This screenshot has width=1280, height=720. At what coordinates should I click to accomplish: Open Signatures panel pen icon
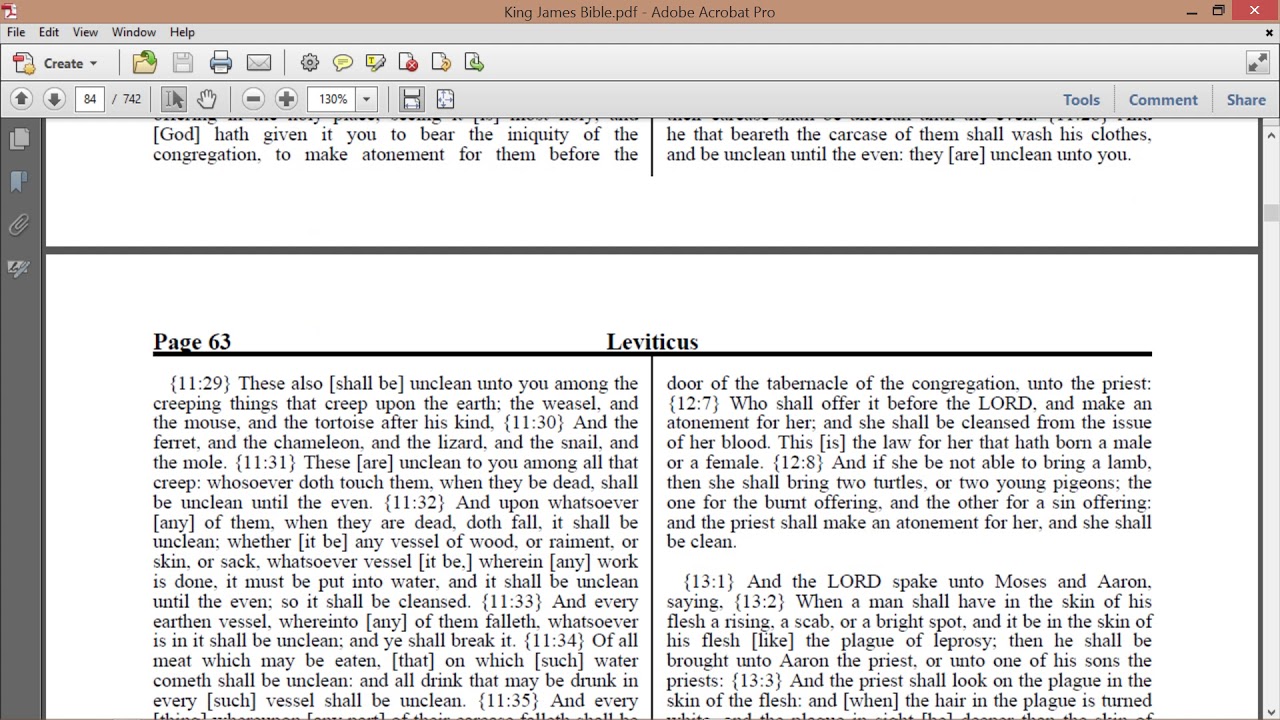[x=18, y=268]
